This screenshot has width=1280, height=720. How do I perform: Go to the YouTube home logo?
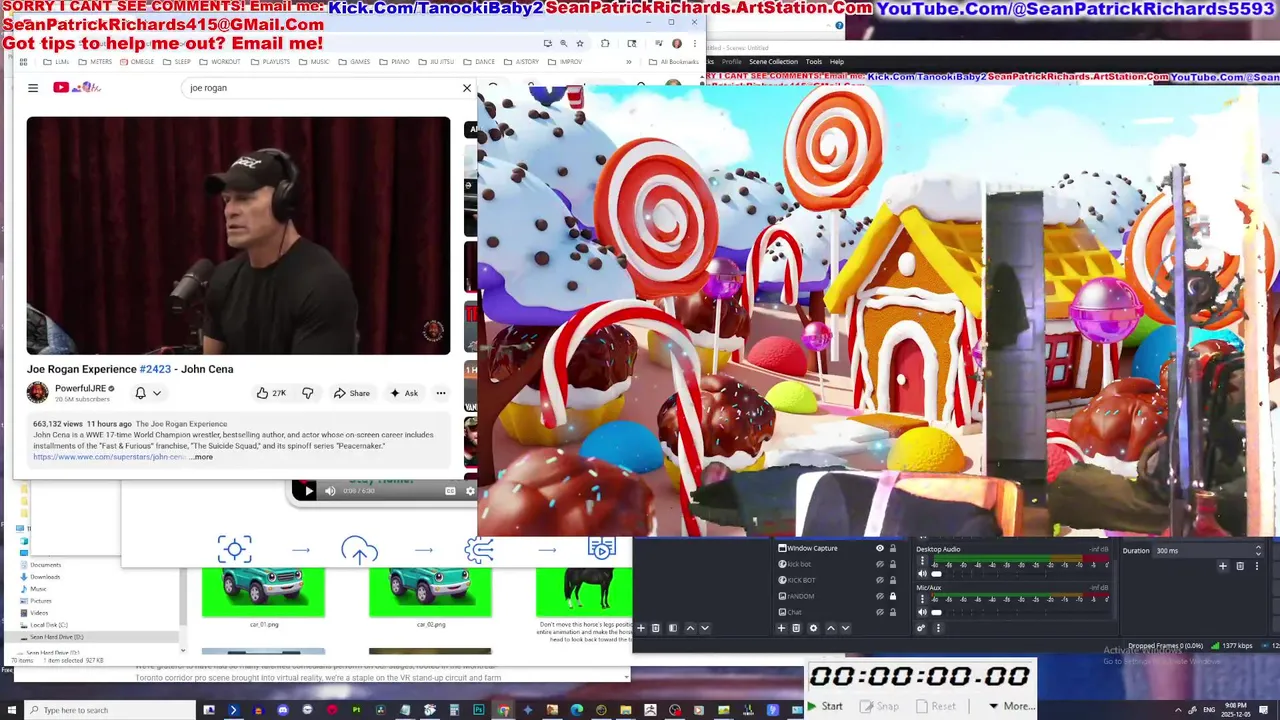(77, 88)
